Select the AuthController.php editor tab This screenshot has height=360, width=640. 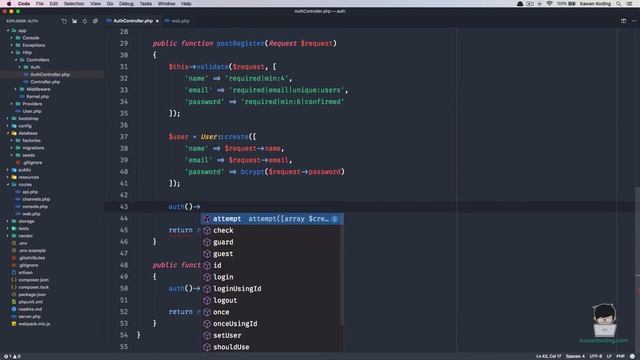pyautogui.click(x=132, y=21)
